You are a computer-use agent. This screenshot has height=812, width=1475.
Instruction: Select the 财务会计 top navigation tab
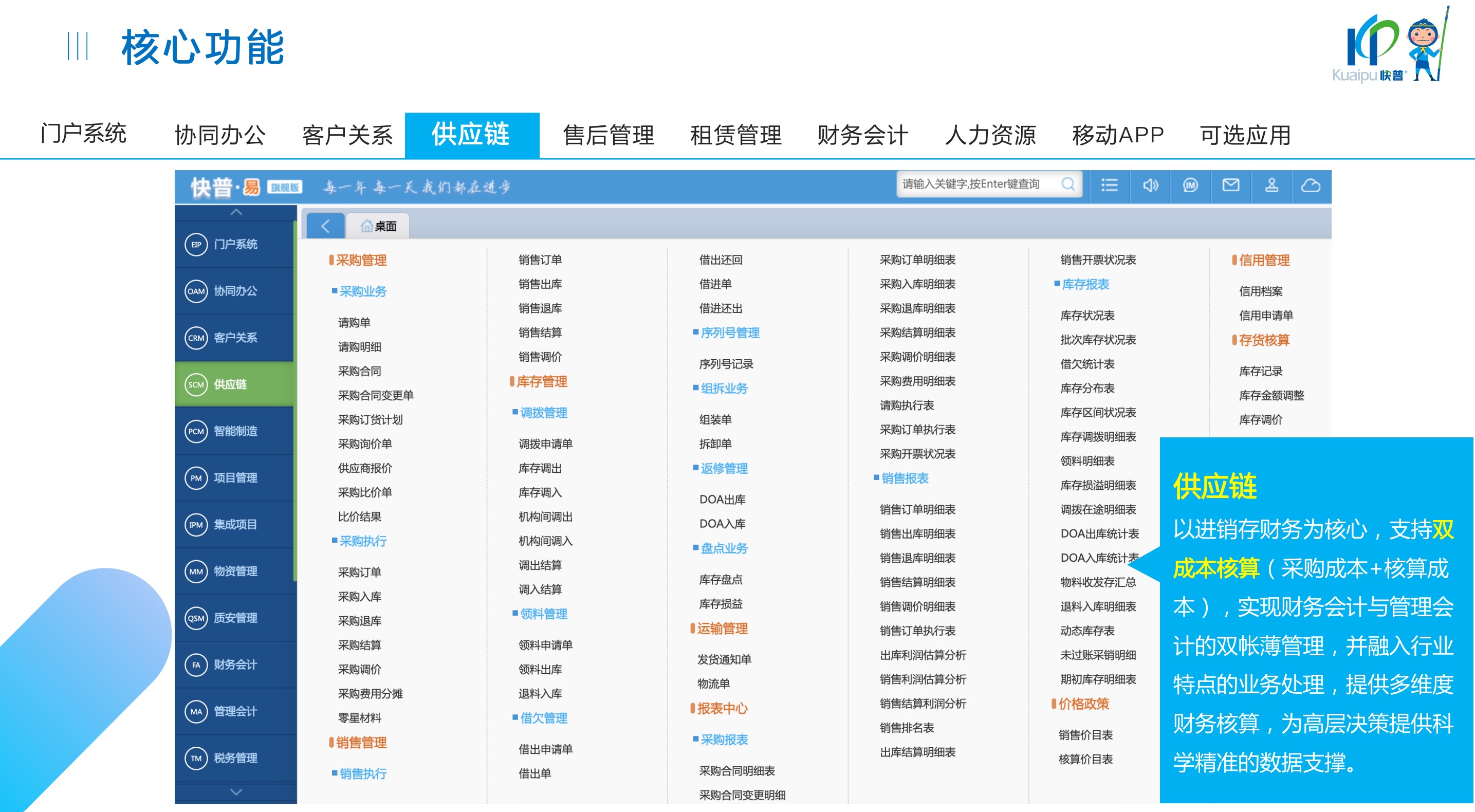coord(862,135)
